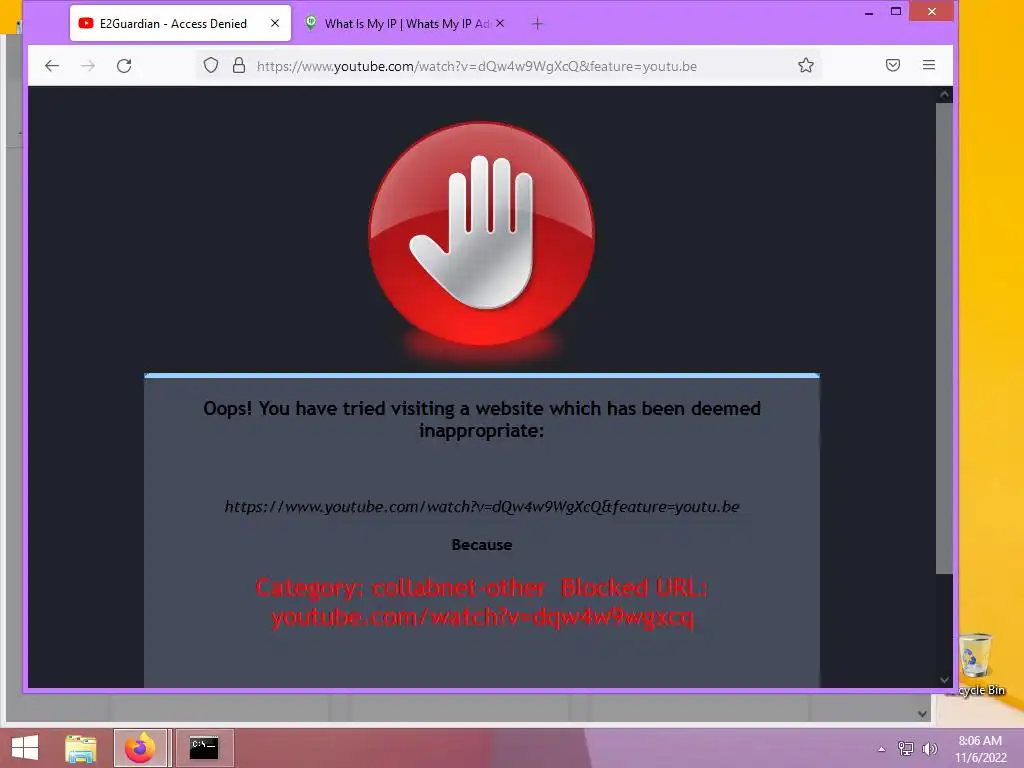The image size is (1024, 768).
Task: Select the Recycle Bin desktop icon
Action: [x=978, y=664]
